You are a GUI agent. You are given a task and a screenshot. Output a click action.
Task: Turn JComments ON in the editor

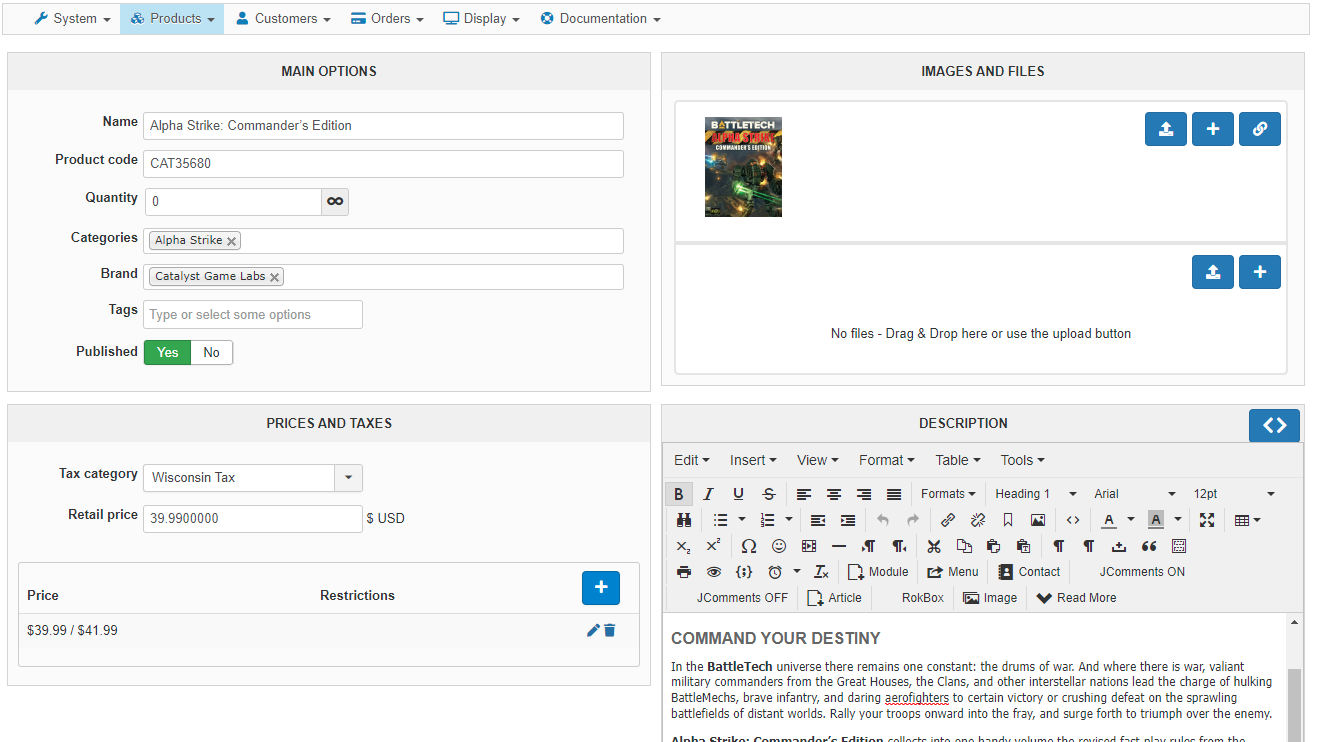pyautogui.click(x=1142, y=572)
